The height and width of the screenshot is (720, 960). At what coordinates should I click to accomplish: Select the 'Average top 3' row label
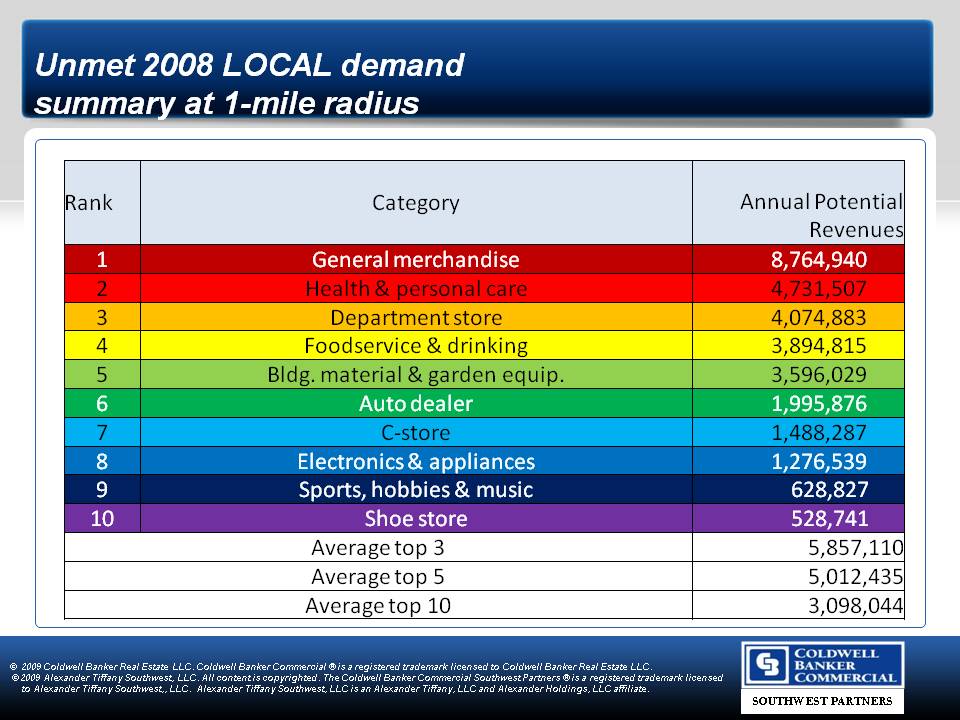(378, 548)
